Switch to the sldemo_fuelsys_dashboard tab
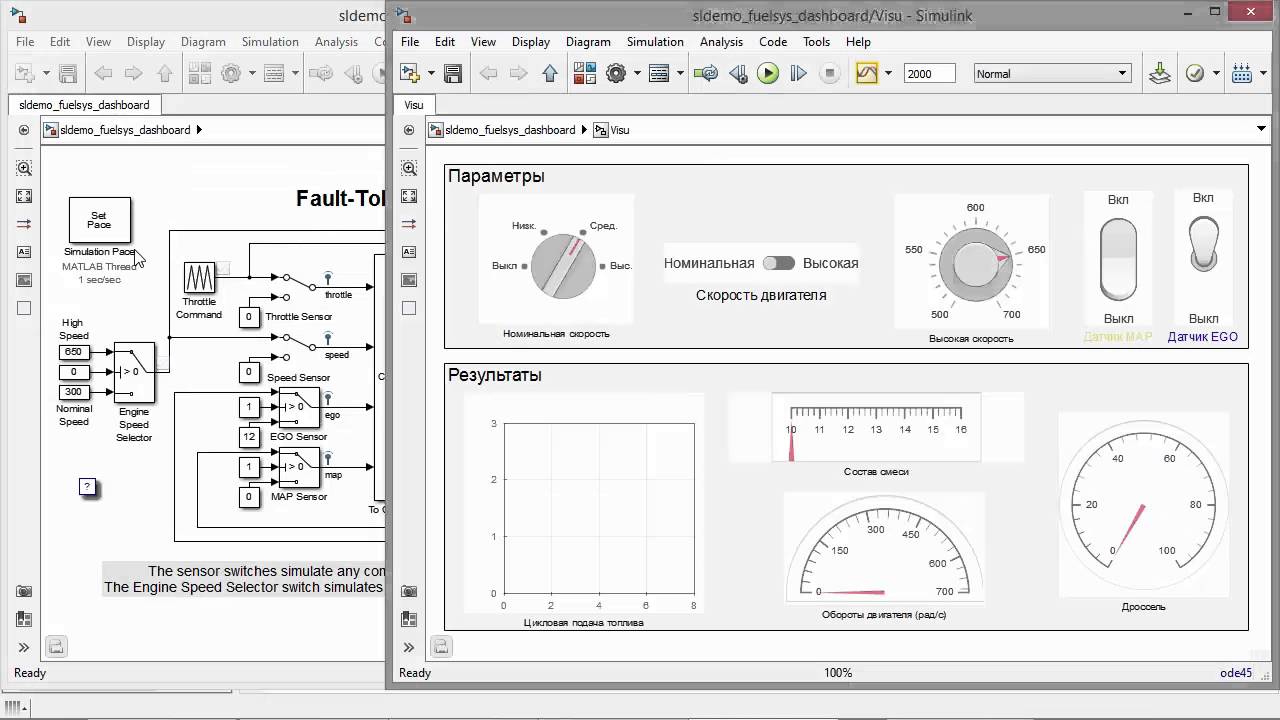This screenshot has width=1280, height=720. coord(84,104)
